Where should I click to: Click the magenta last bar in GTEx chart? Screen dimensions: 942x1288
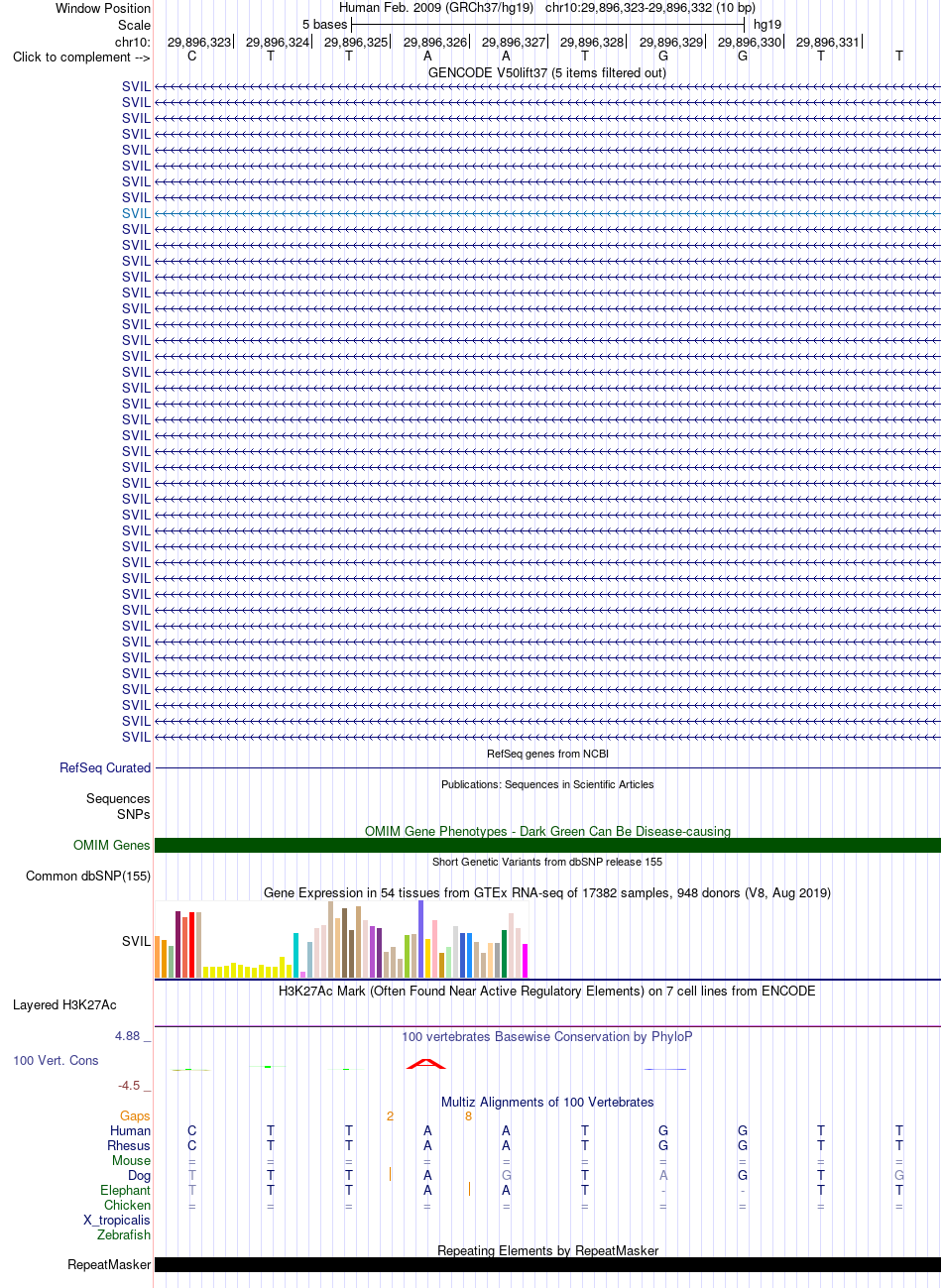[525, 961]
